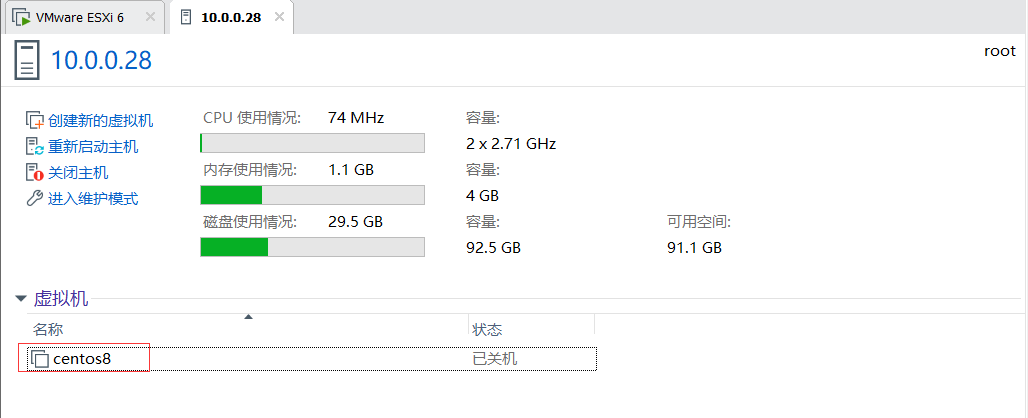Click the VMware ESXi tab icon

click(20, 18)
